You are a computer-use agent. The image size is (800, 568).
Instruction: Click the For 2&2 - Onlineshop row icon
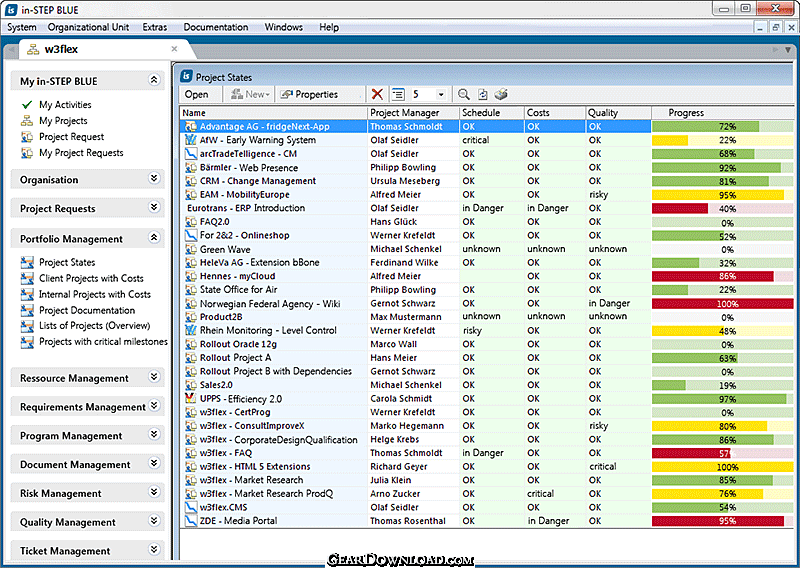point(191,235)
